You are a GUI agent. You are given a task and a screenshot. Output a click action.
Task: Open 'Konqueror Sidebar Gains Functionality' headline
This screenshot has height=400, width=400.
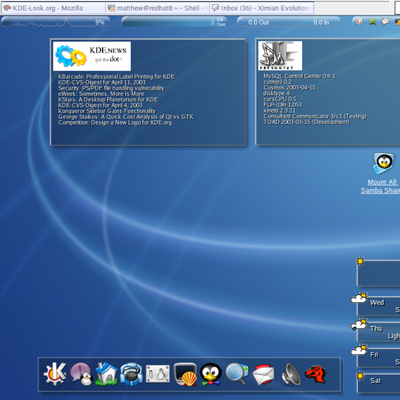pos(107,111)
